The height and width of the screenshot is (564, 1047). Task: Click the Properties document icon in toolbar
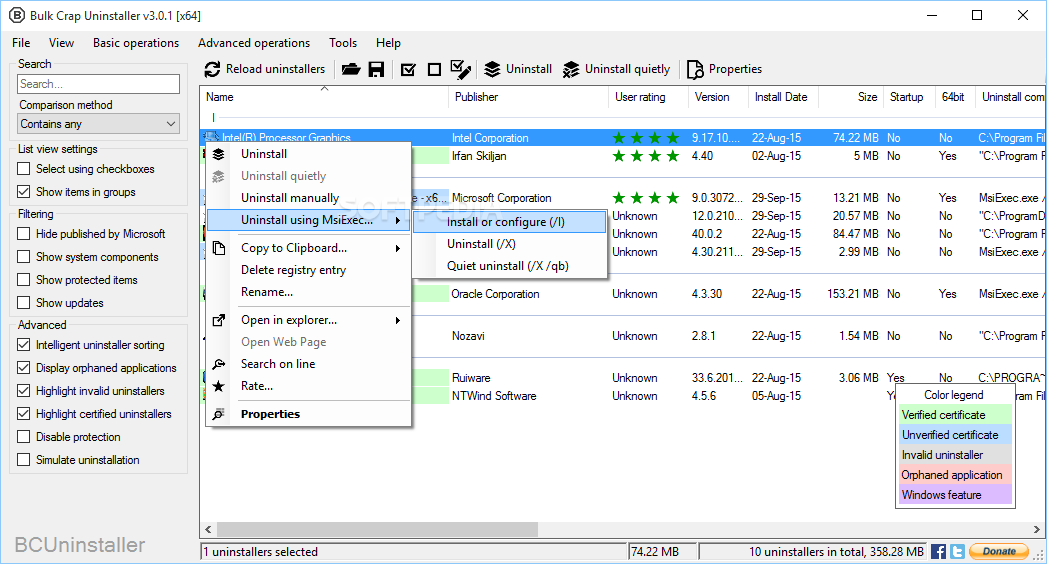[x=695, y=69]
